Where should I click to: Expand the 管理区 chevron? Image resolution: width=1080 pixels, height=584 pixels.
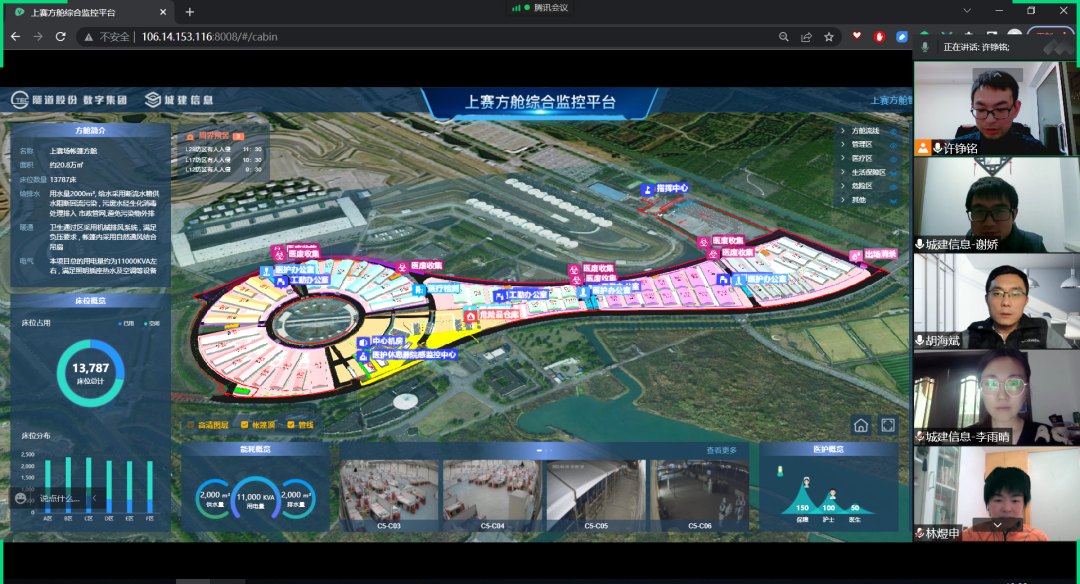842,145
